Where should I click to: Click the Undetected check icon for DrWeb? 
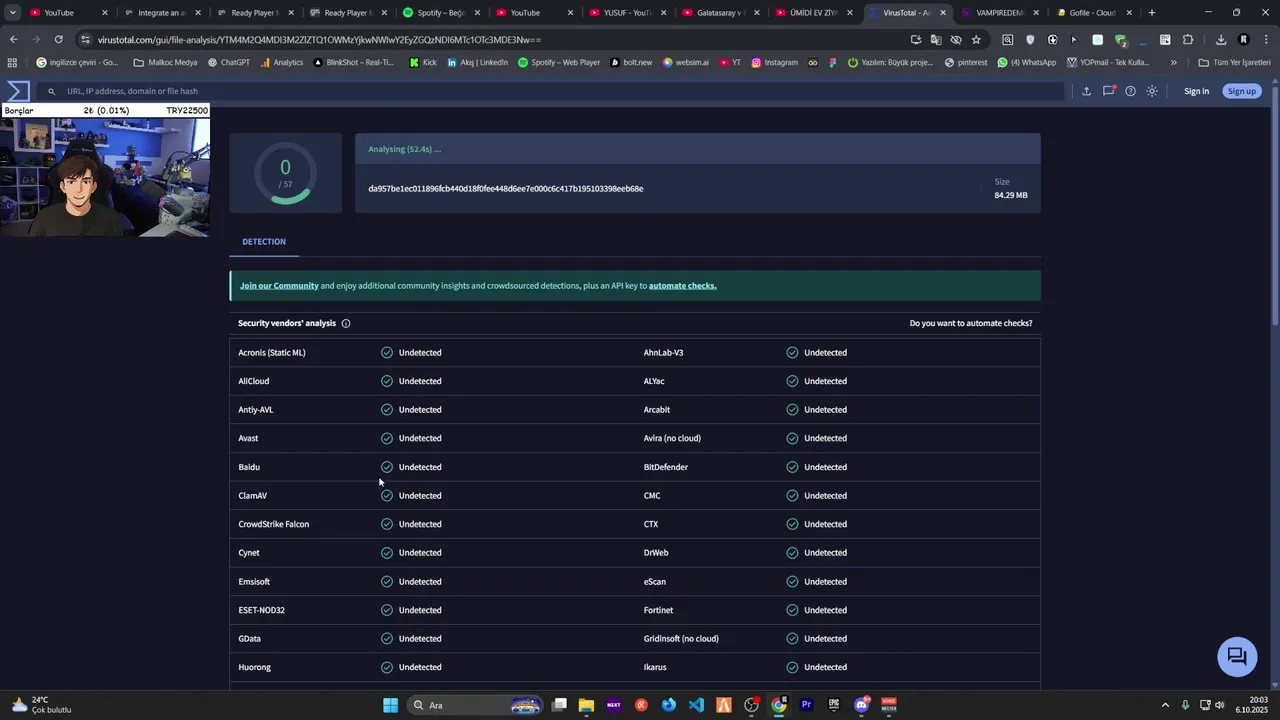pyautogui.click(x=792, y=553)
